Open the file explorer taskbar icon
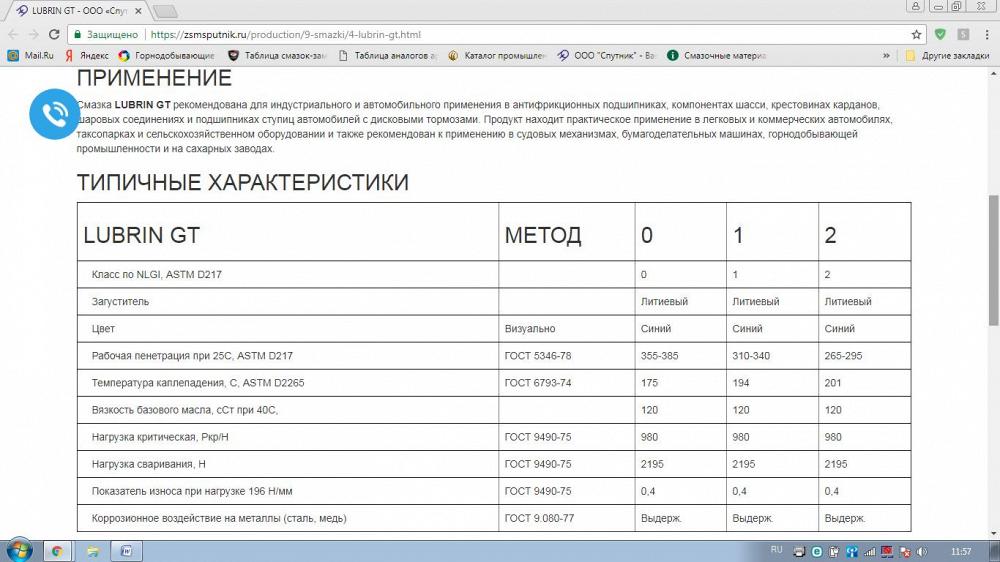This screenshot has width=1000, height=562. click(92, 550)
